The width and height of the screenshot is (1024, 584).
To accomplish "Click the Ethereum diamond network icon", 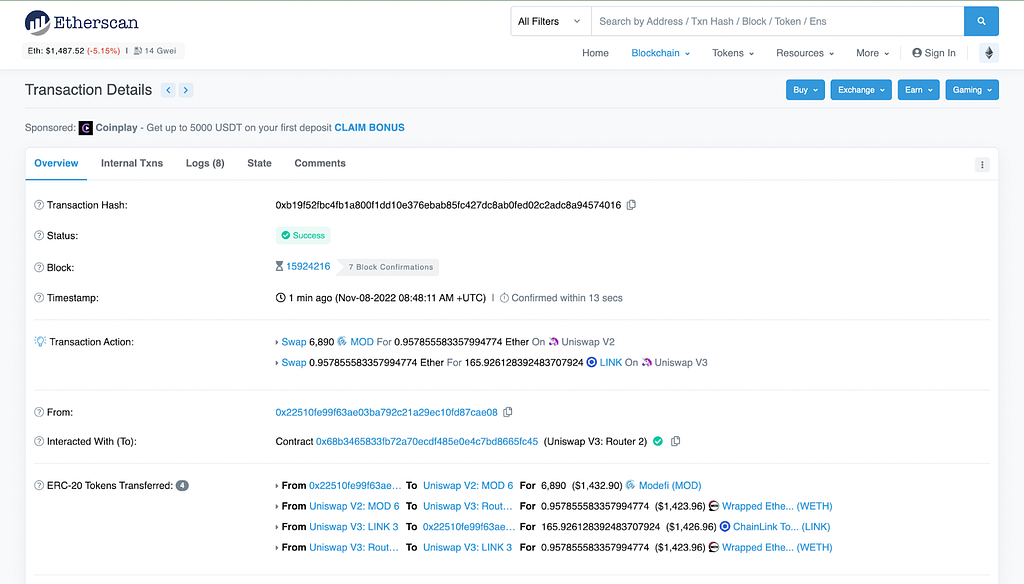I will click(989, 53).
